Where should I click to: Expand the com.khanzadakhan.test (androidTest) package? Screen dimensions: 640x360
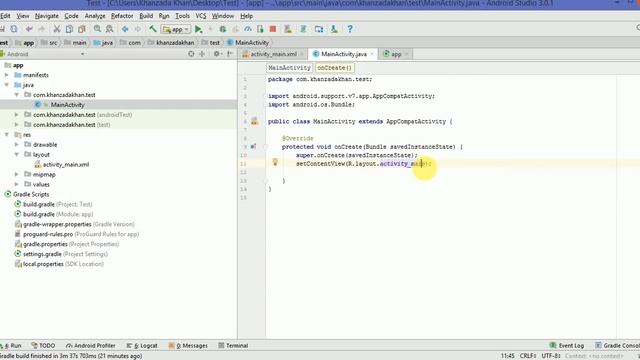point(17,115)
